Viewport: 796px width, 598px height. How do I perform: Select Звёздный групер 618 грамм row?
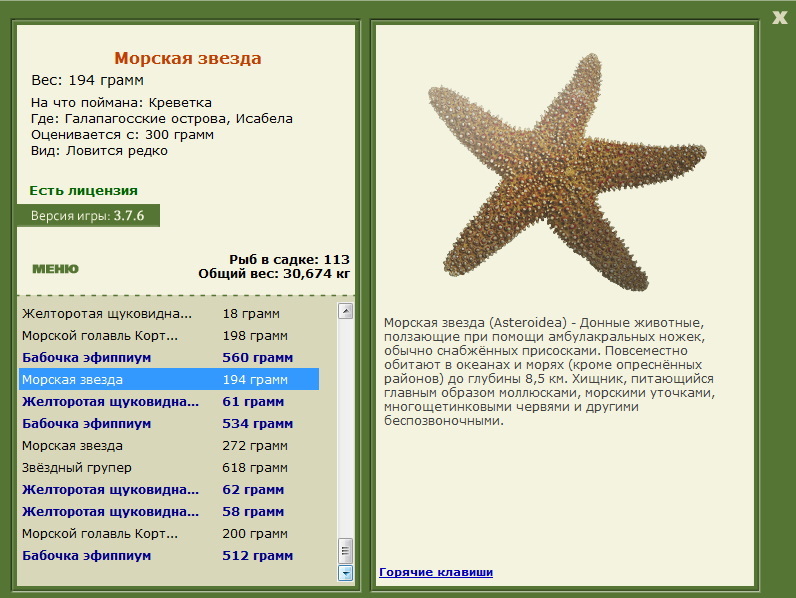tap(169, 468)
